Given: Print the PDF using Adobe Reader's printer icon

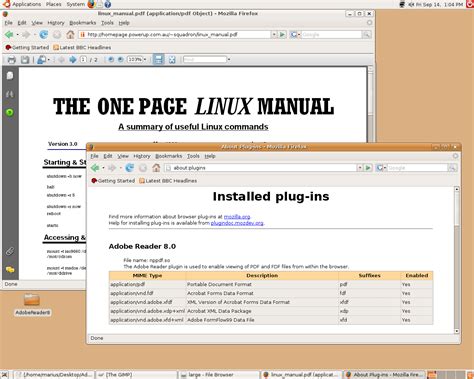Looking at the screenshot, I should tap(12, 60).
